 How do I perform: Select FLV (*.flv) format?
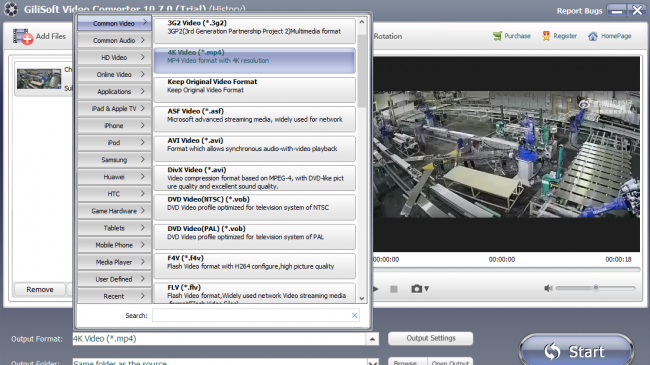tap(255, 293)
